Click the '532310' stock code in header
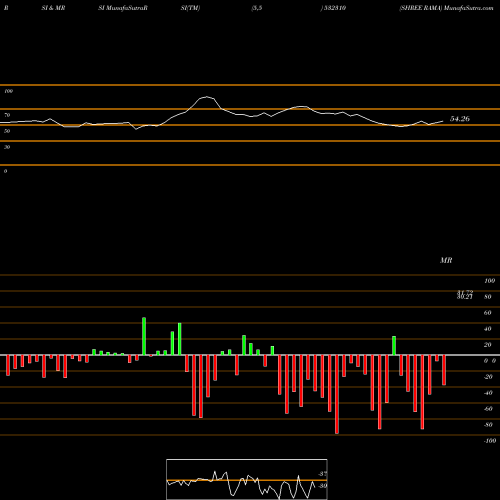 pyautogui.click(x=334, y=8)
